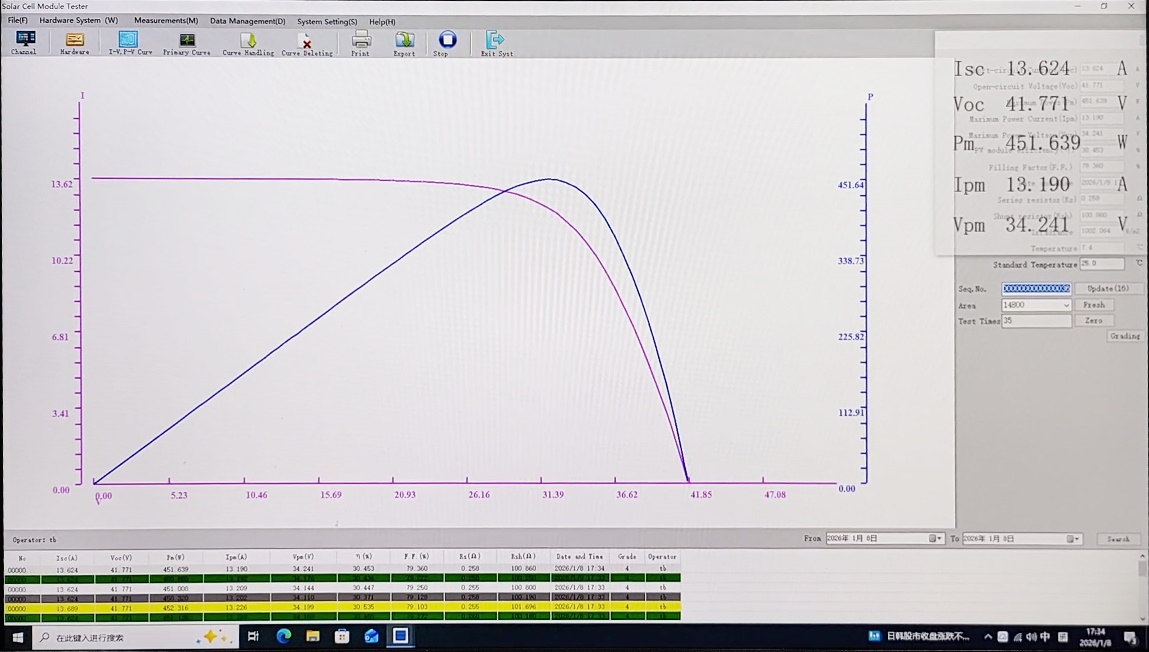Click the Search button
The width and height of the screenshot is (1149, 652).
coord(1118,539)
